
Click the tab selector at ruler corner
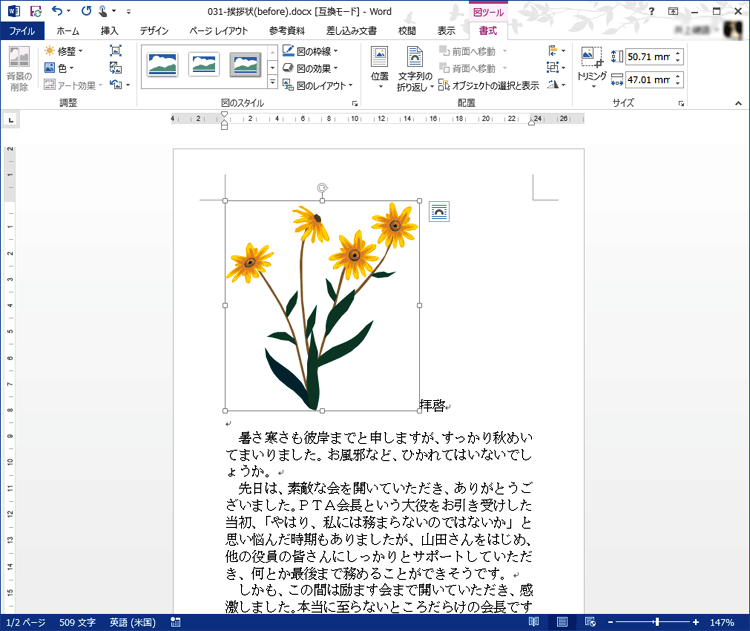pyautogui.click(x=11, y=119)
